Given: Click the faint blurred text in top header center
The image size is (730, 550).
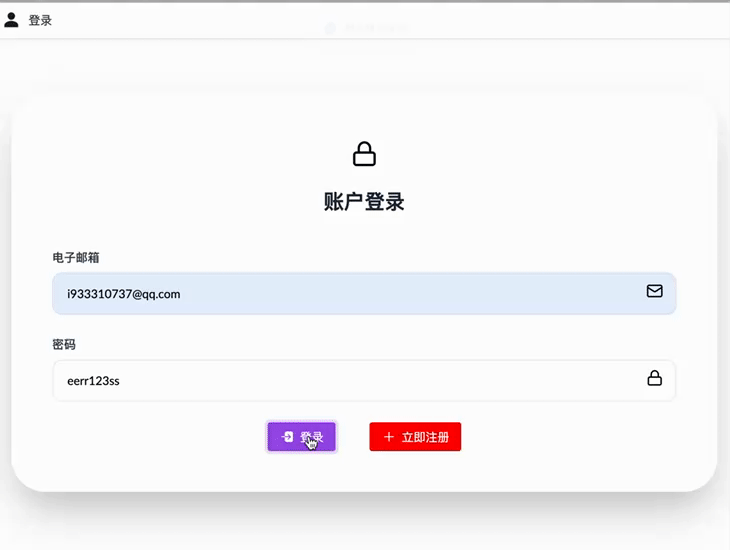Looking at the screenshot, I should (x=365, y=28).
